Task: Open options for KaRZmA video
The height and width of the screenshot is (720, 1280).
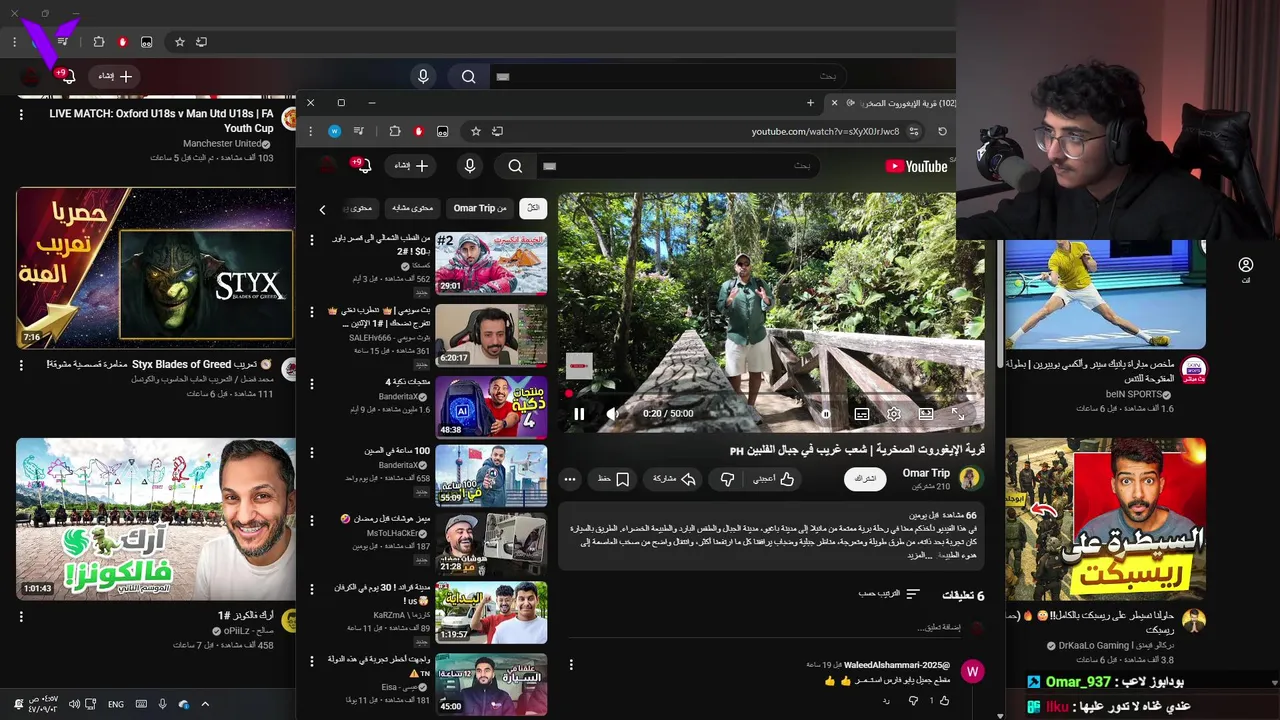Action: click(x=312, y=589)
